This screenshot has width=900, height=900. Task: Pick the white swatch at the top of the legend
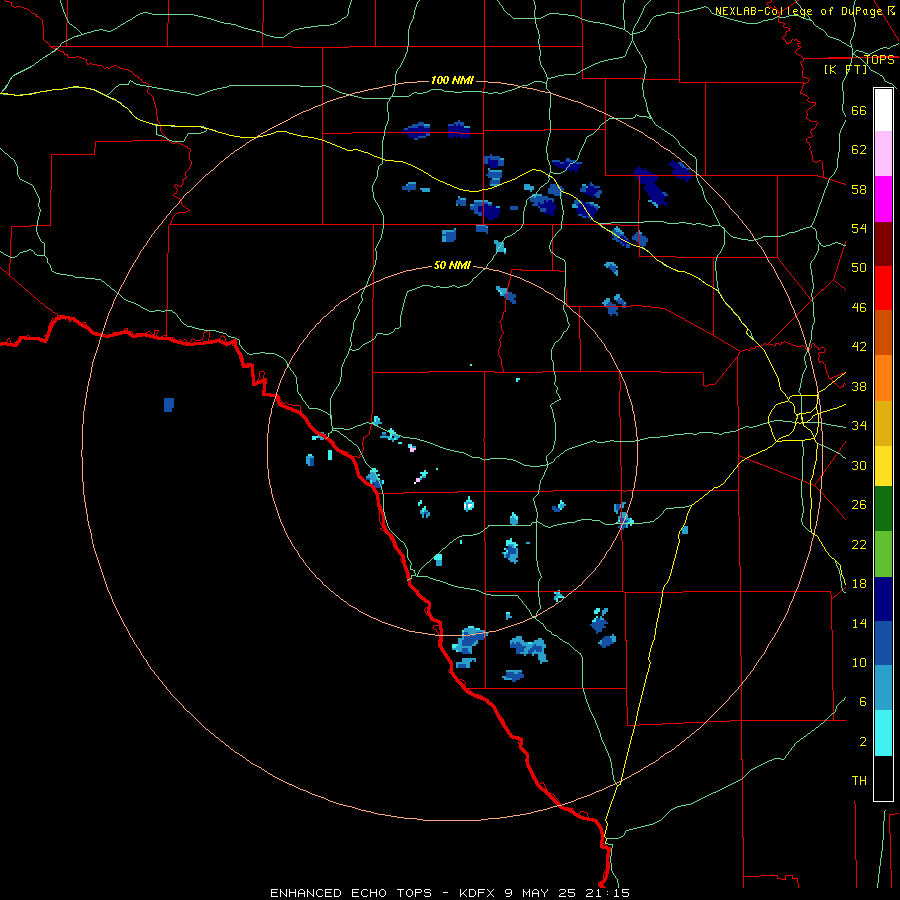pos(883,110)
